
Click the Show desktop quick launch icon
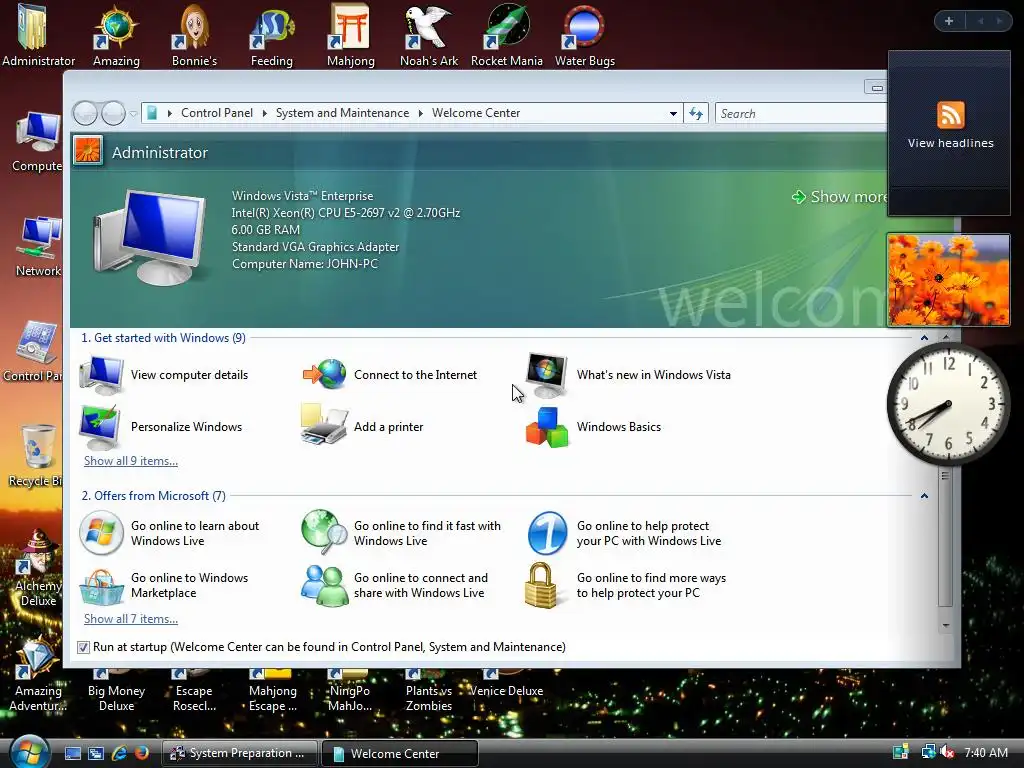coord(72,753)
